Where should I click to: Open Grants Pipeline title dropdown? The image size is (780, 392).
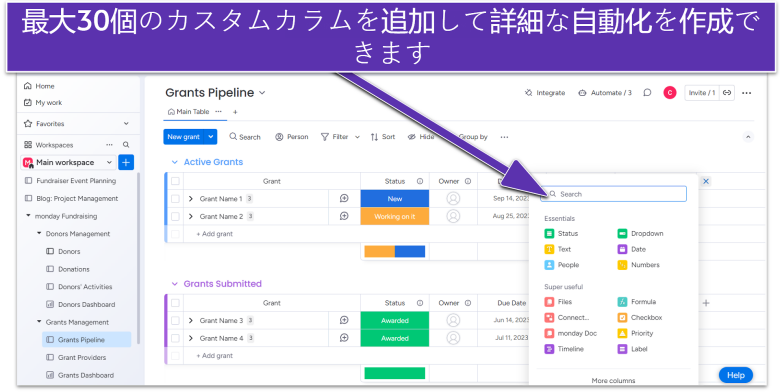point(262,93)
